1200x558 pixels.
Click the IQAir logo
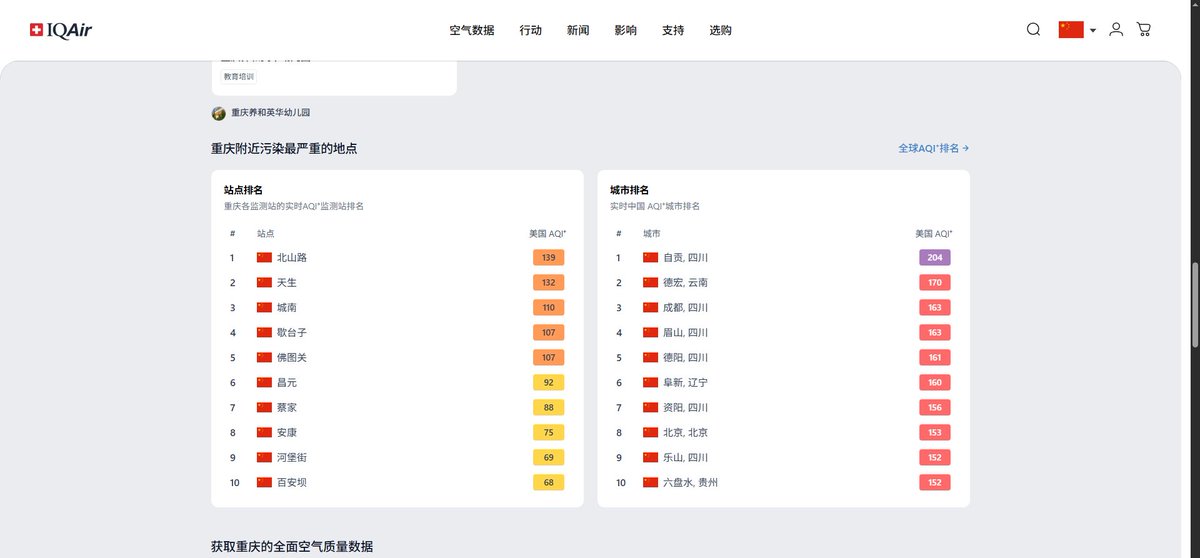61,30
